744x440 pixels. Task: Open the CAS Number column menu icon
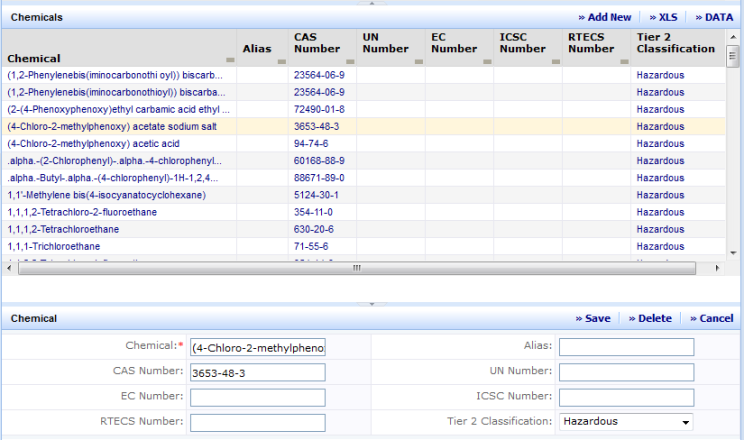pyautogui.click(x=349, y=60)
